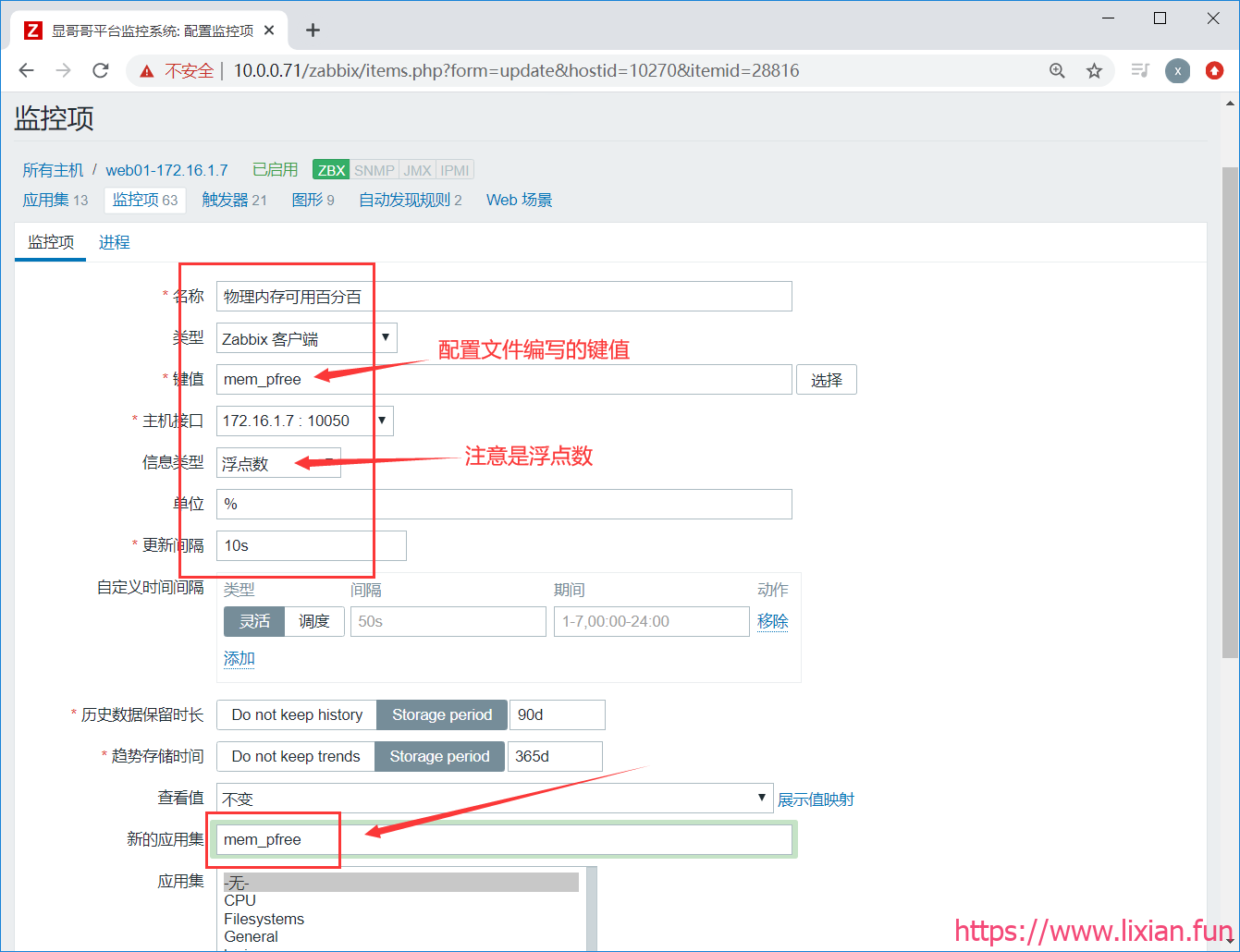Image resolution: width=1240 pixels, height=952 pixels.
Task: Open the 应用集 13 navigation tab
Action: click(55, 200)
